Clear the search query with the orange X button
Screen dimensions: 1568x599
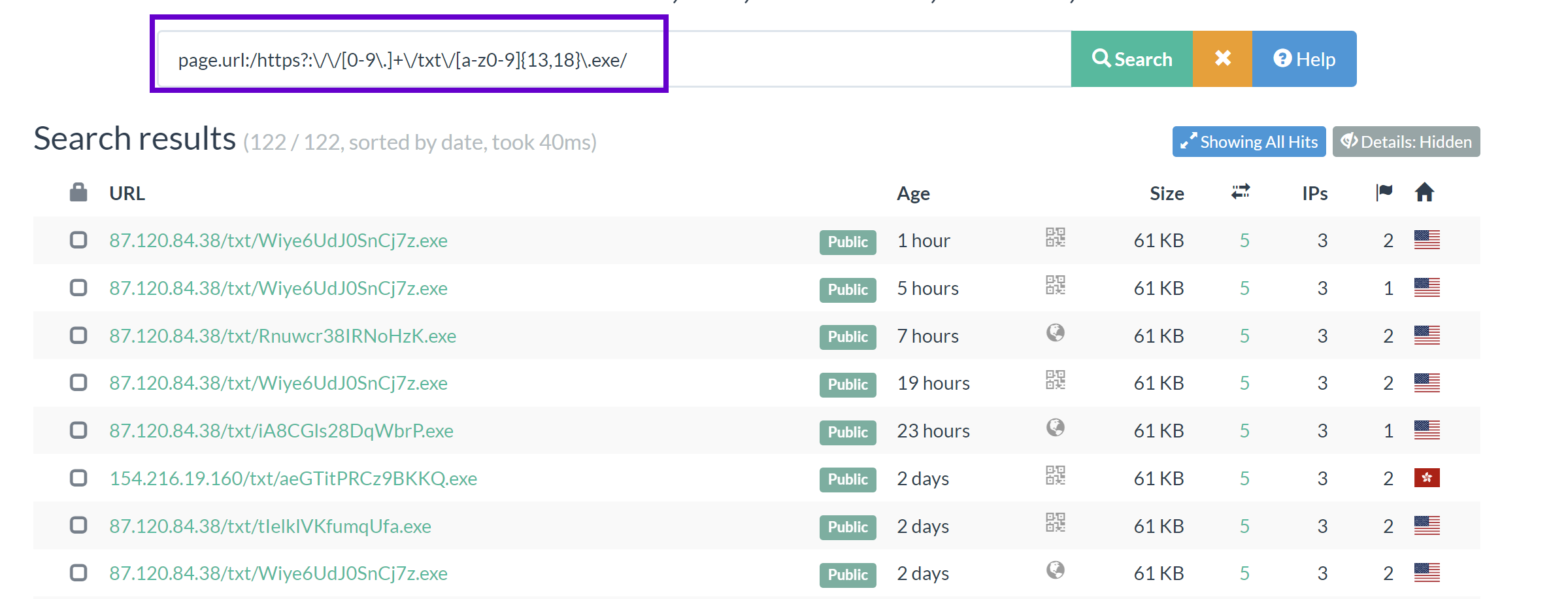coord(1222,59)
